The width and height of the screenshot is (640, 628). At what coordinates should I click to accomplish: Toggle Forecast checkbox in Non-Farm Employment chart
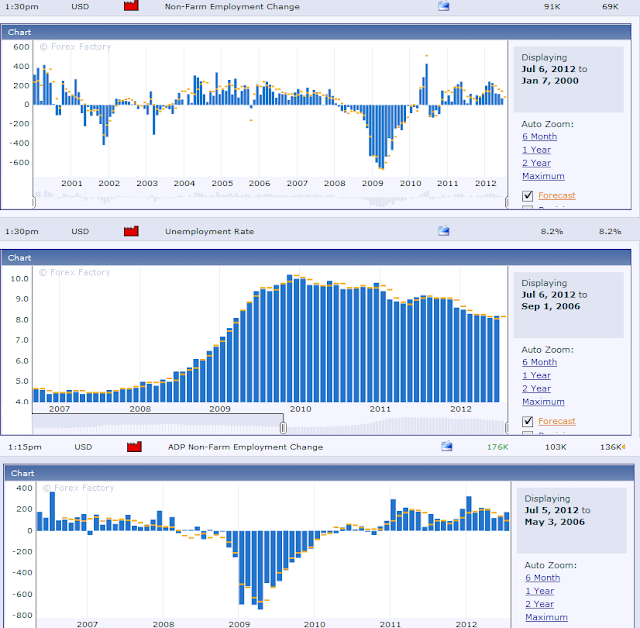coord(527,196)
